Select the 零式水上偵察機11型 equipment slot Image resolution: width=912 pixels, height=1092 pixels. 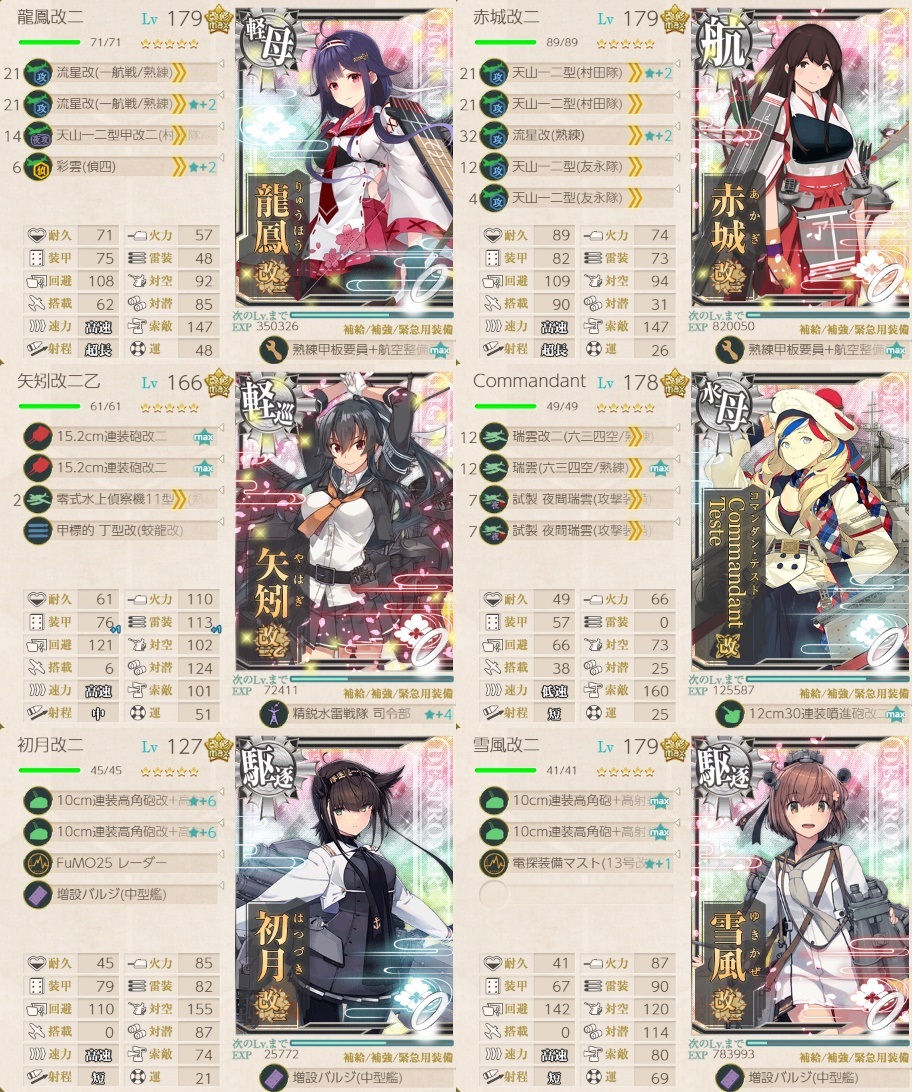pyautogui.click(x=120, y=499)
